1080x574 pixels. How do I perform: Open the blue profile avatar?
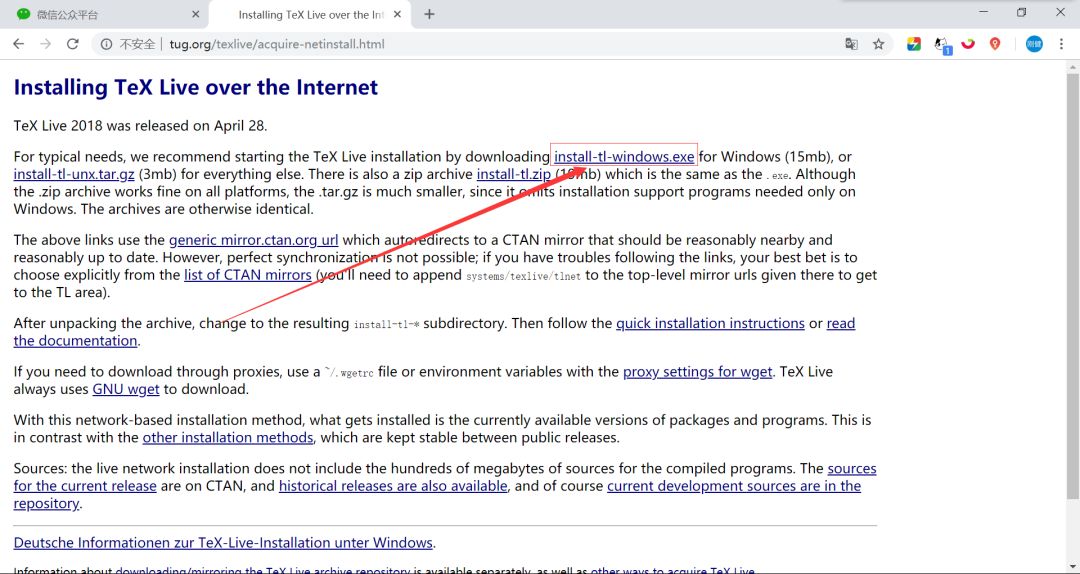click(x=1034, y=44)
